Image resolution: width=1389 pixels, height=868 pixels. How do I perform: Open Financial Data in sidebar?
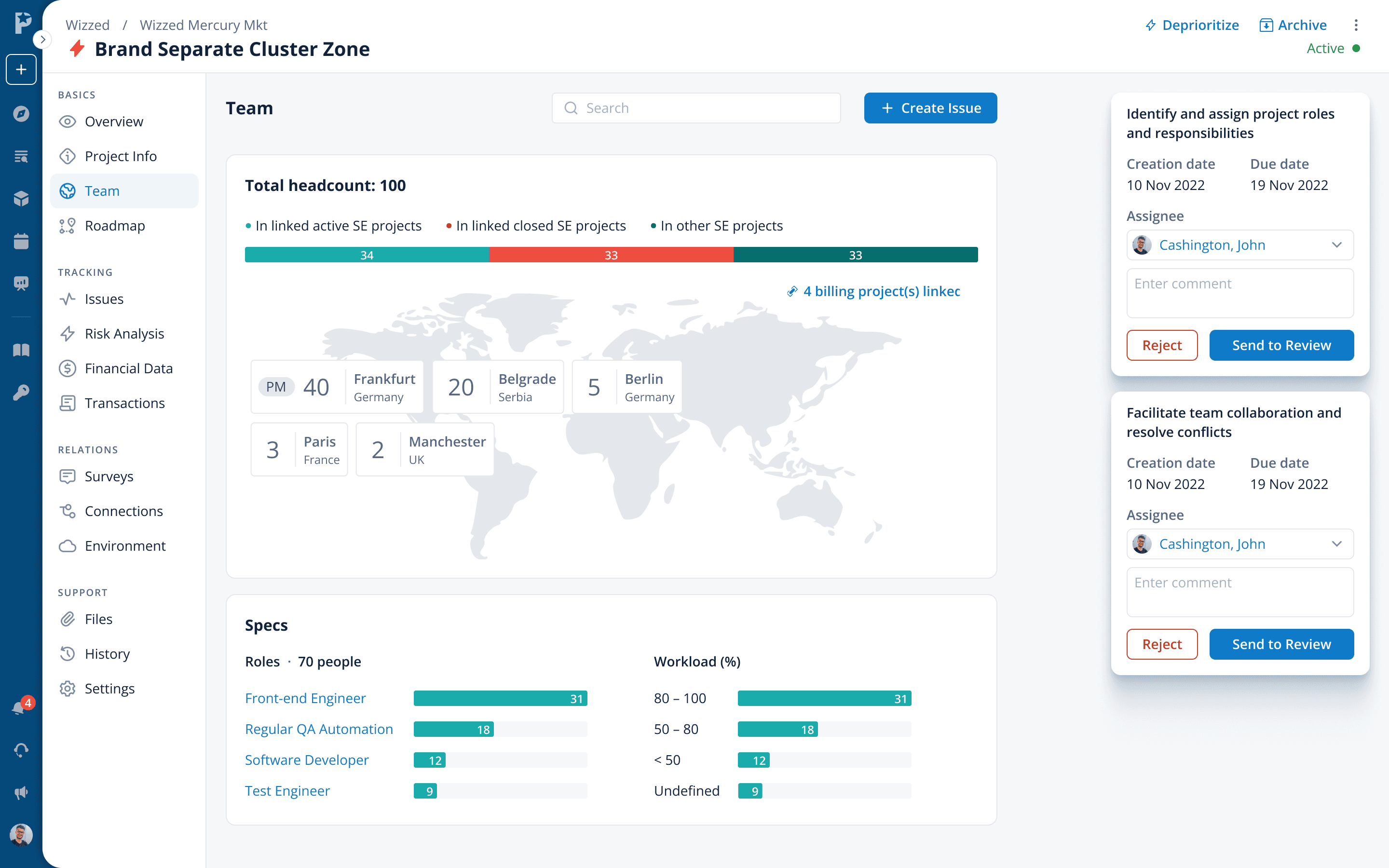(x=129, y=368)
